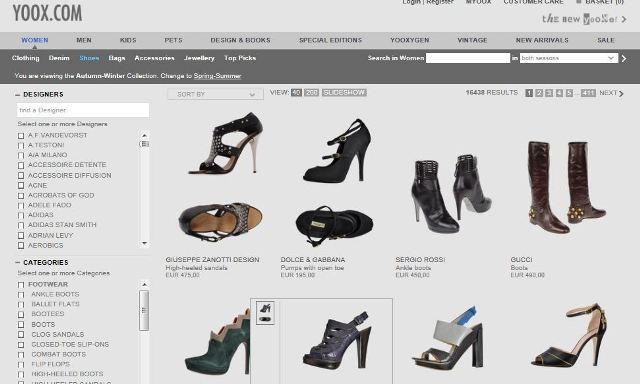Set view to 200 items
The height and width of the screenshot is (384, 640).
(311, 93)
